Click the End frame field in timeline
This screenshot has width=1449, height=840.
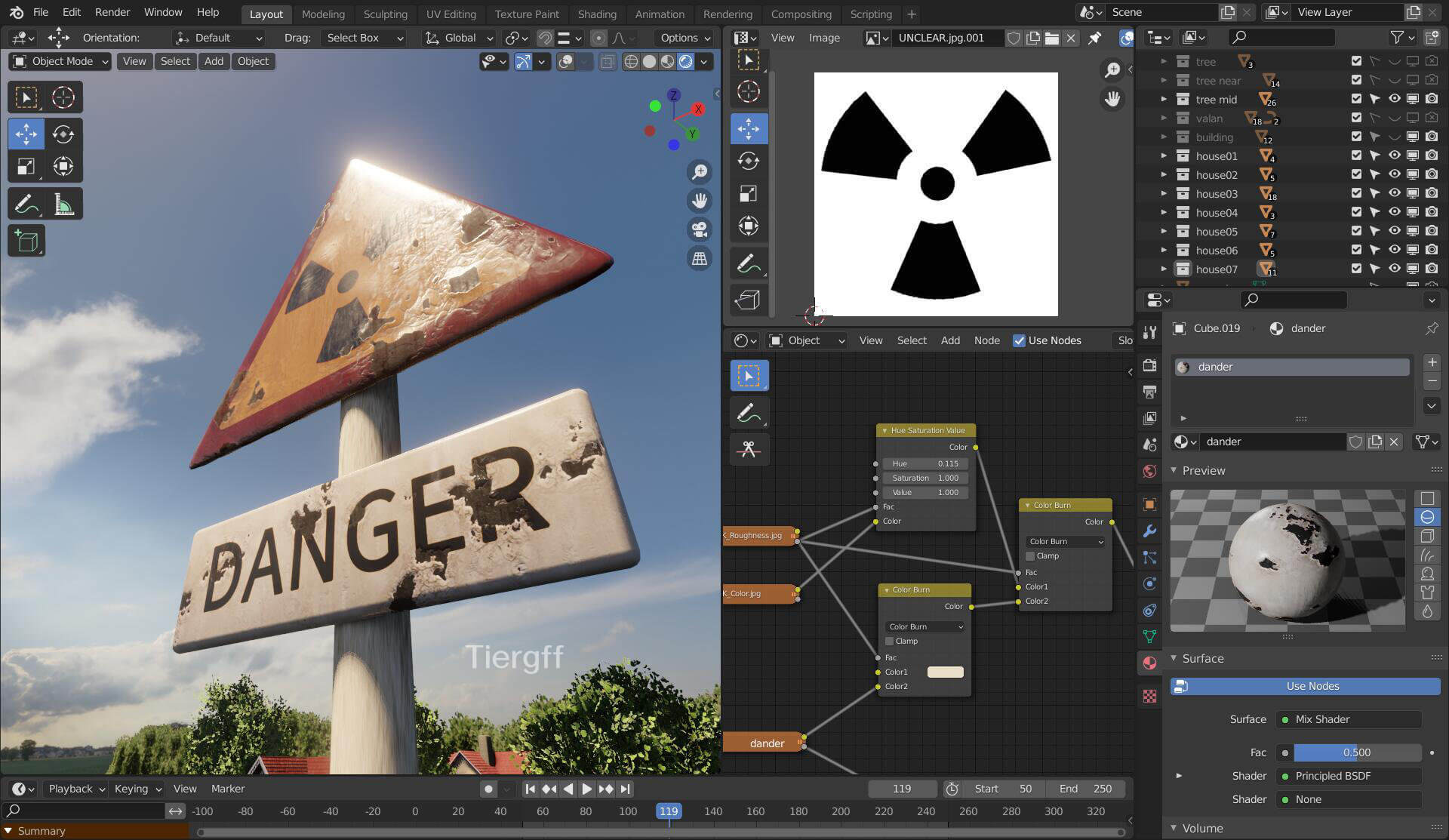[x=1085, y=789]
